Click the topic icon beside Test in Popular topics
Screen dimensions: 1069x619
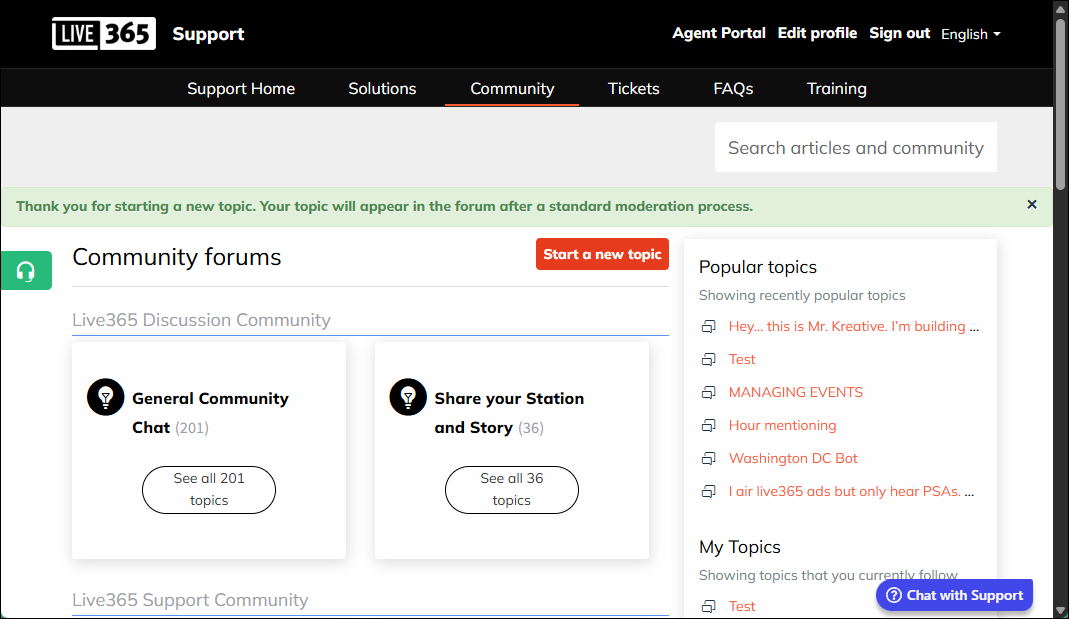709,359
